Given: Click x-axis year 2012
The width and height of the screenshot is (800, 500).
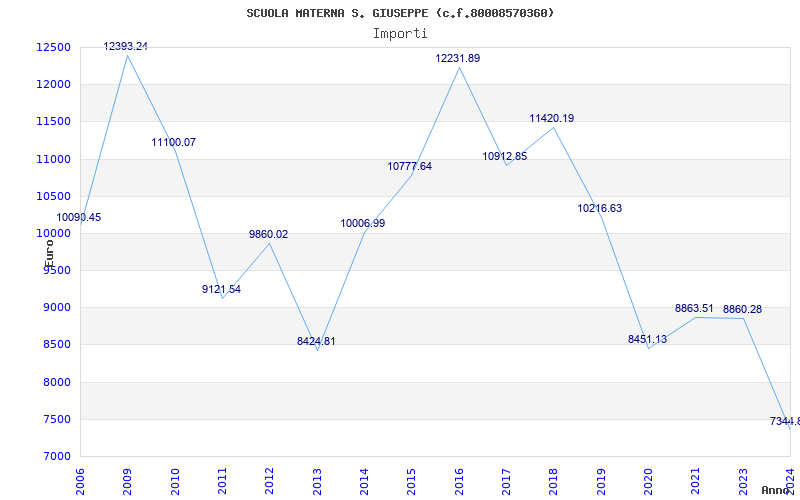Looking at the screenshot, I should coord(269,482).
